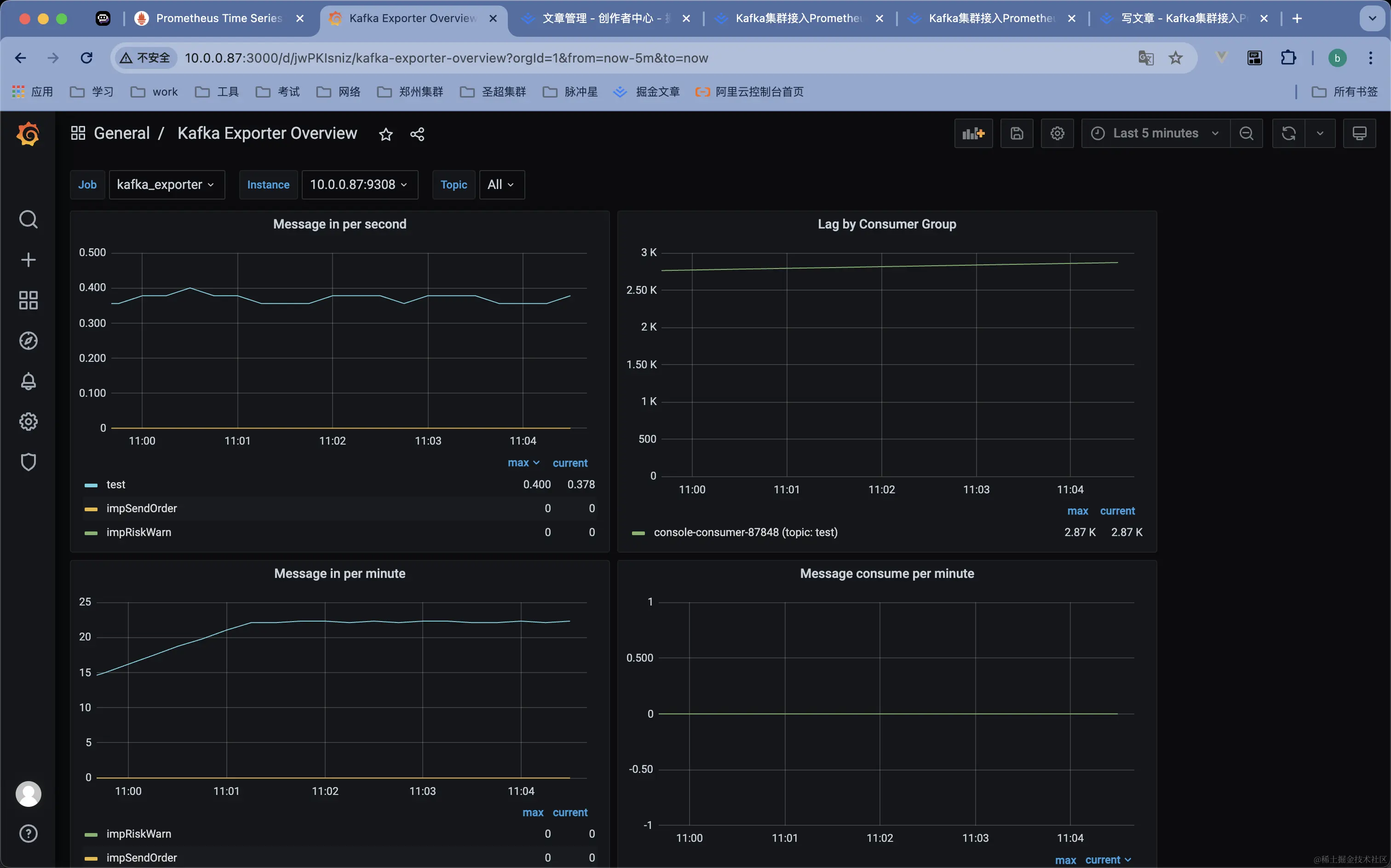Image resolution: width=1391 pixels, height=868 pixels.
Task: Toggle console-consumer-87848 series visibility
Action: coord(745,532)
